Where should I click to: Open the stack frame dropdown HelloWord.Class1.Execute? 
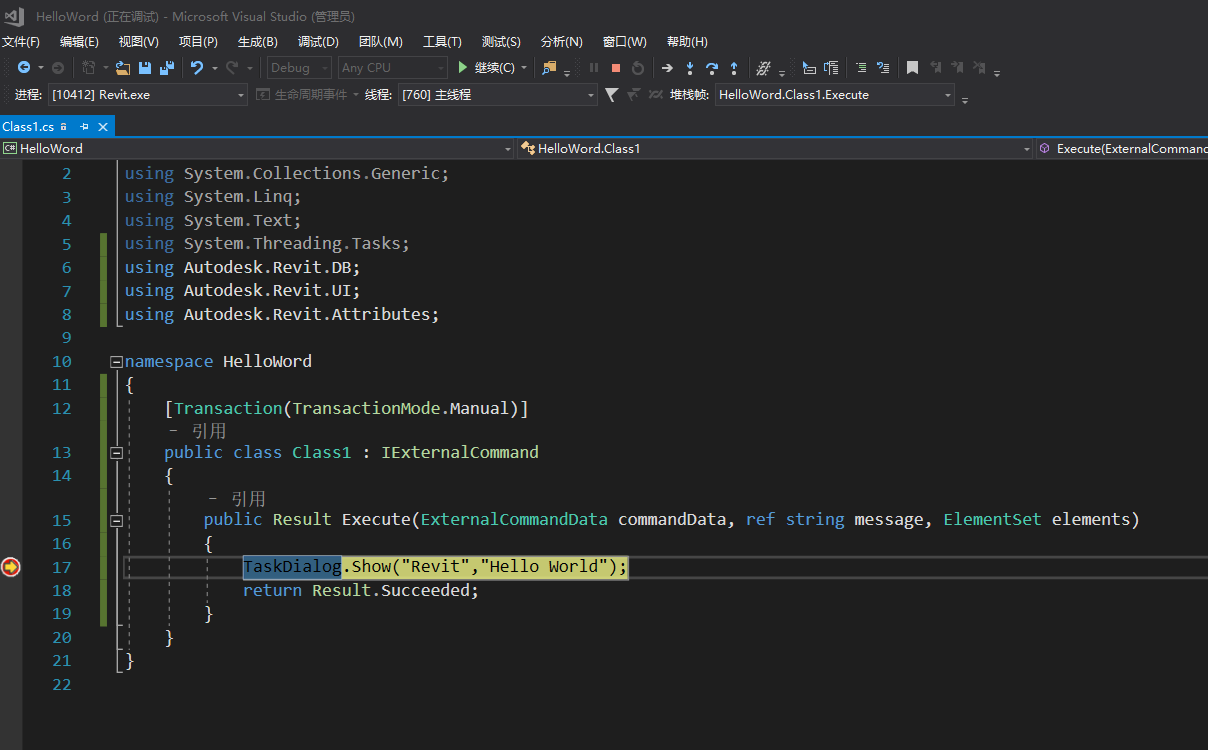tap(835, 95)
